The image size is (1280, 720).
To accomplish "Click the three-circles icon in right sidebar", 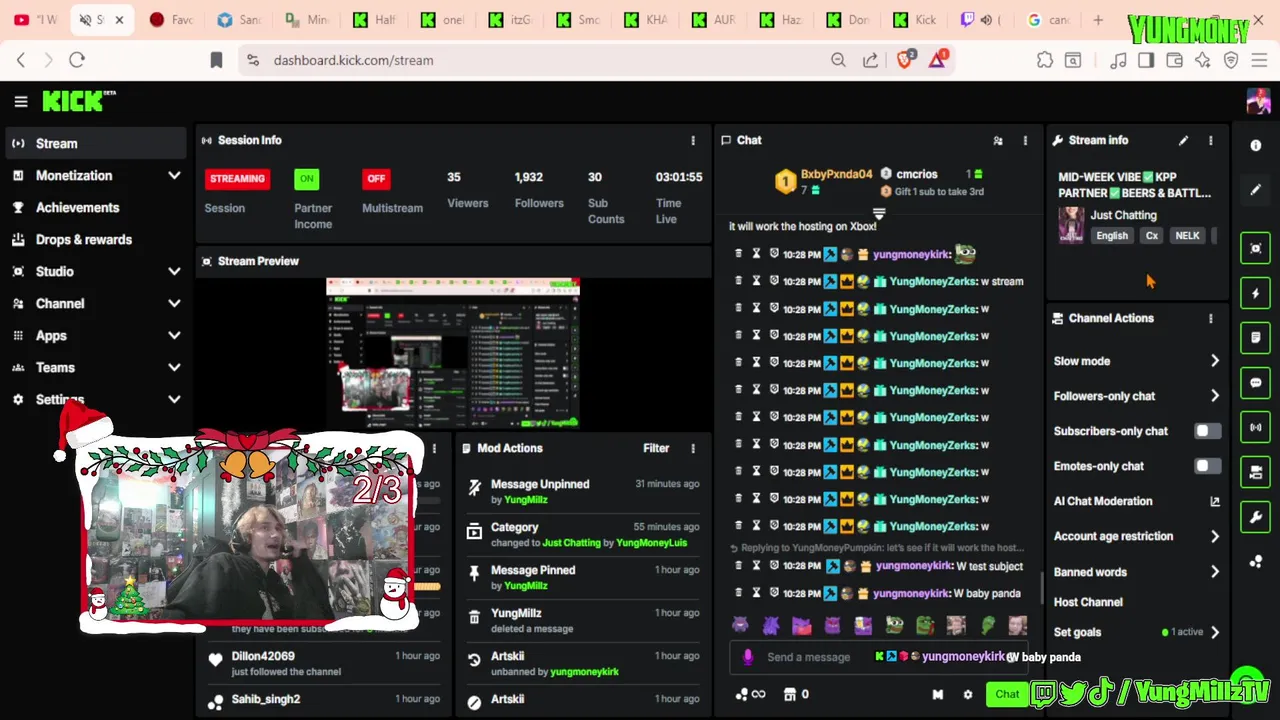I will pos(1256,562).
